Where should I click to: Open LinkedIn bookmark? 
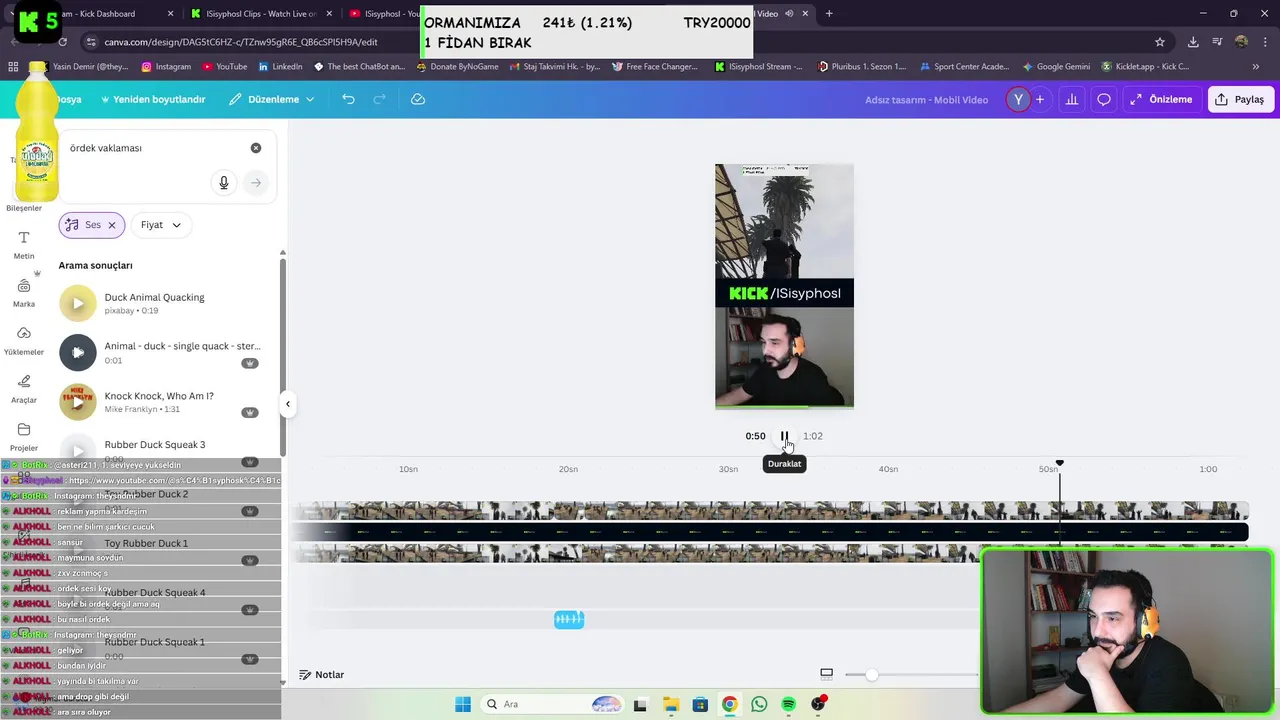point(280,67)
